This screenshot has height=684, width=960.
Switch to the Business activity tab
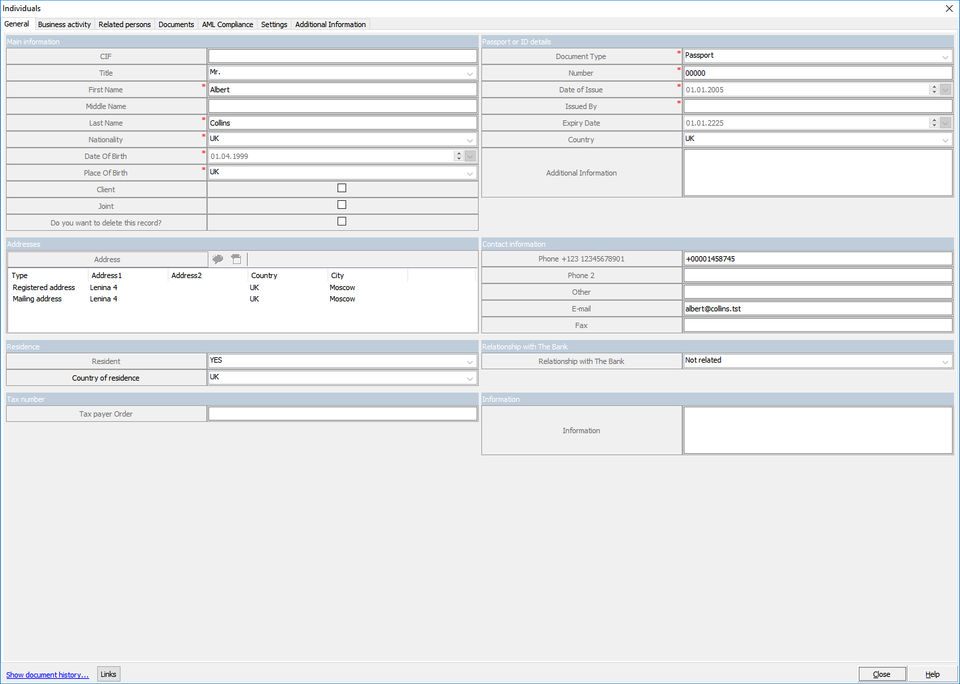64,24
